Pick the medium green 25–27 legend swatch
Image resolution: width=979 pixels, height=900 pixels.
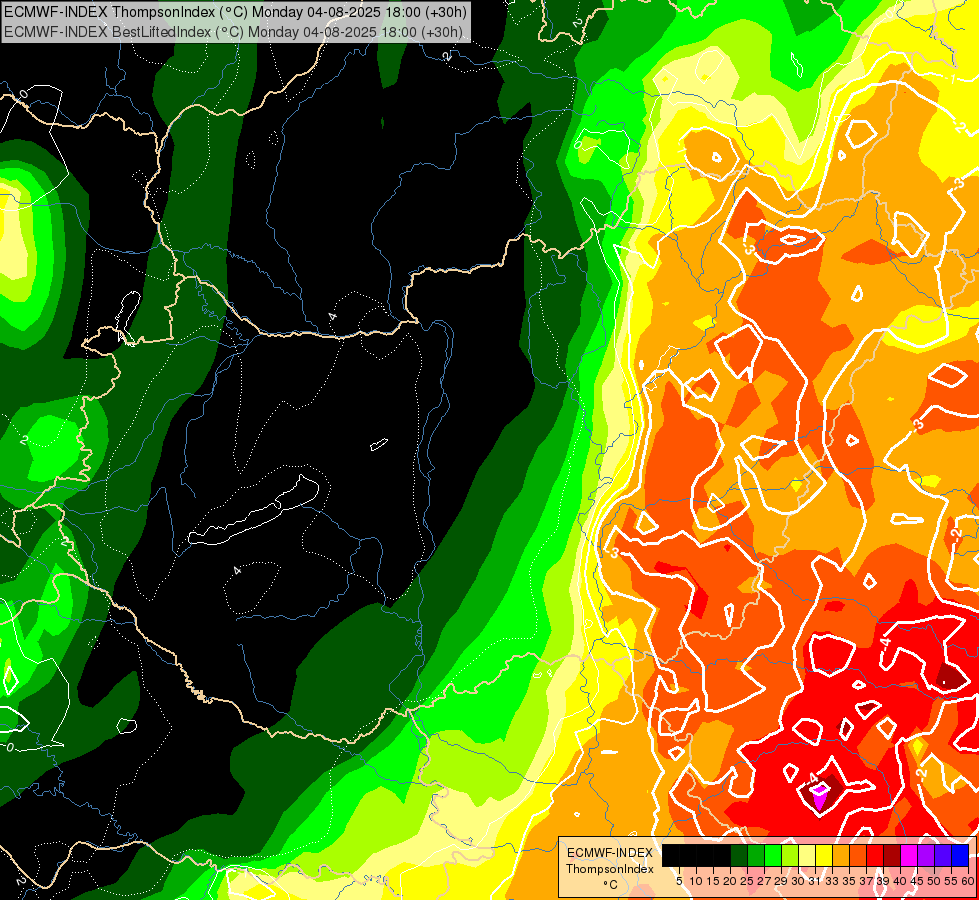[x=756, y=855]
